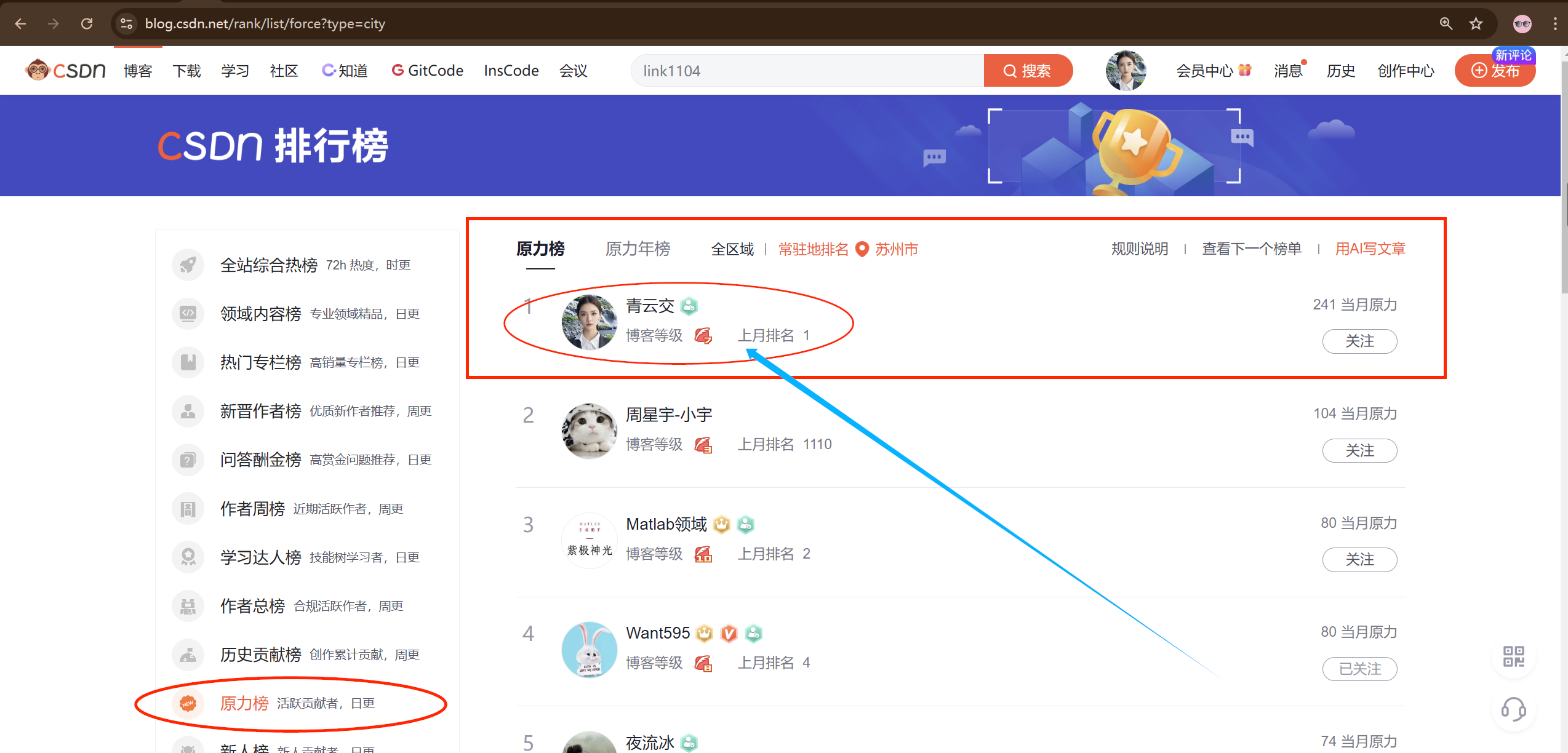Reload the page with the refresh icon
Image resolution: width=1568 pixels, height=753 pixels.
(87, 23)
